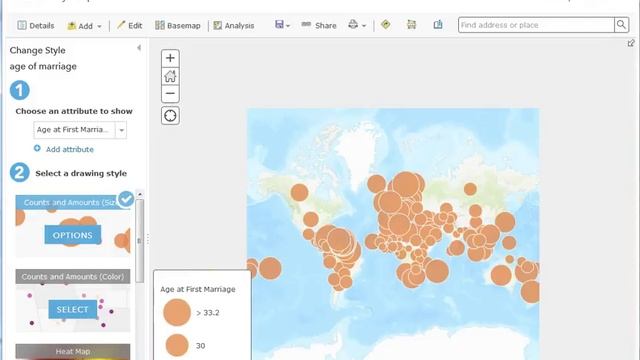Collapse the Change Style side panel
This screenshot has width=640, height=360.
[139, 48]
